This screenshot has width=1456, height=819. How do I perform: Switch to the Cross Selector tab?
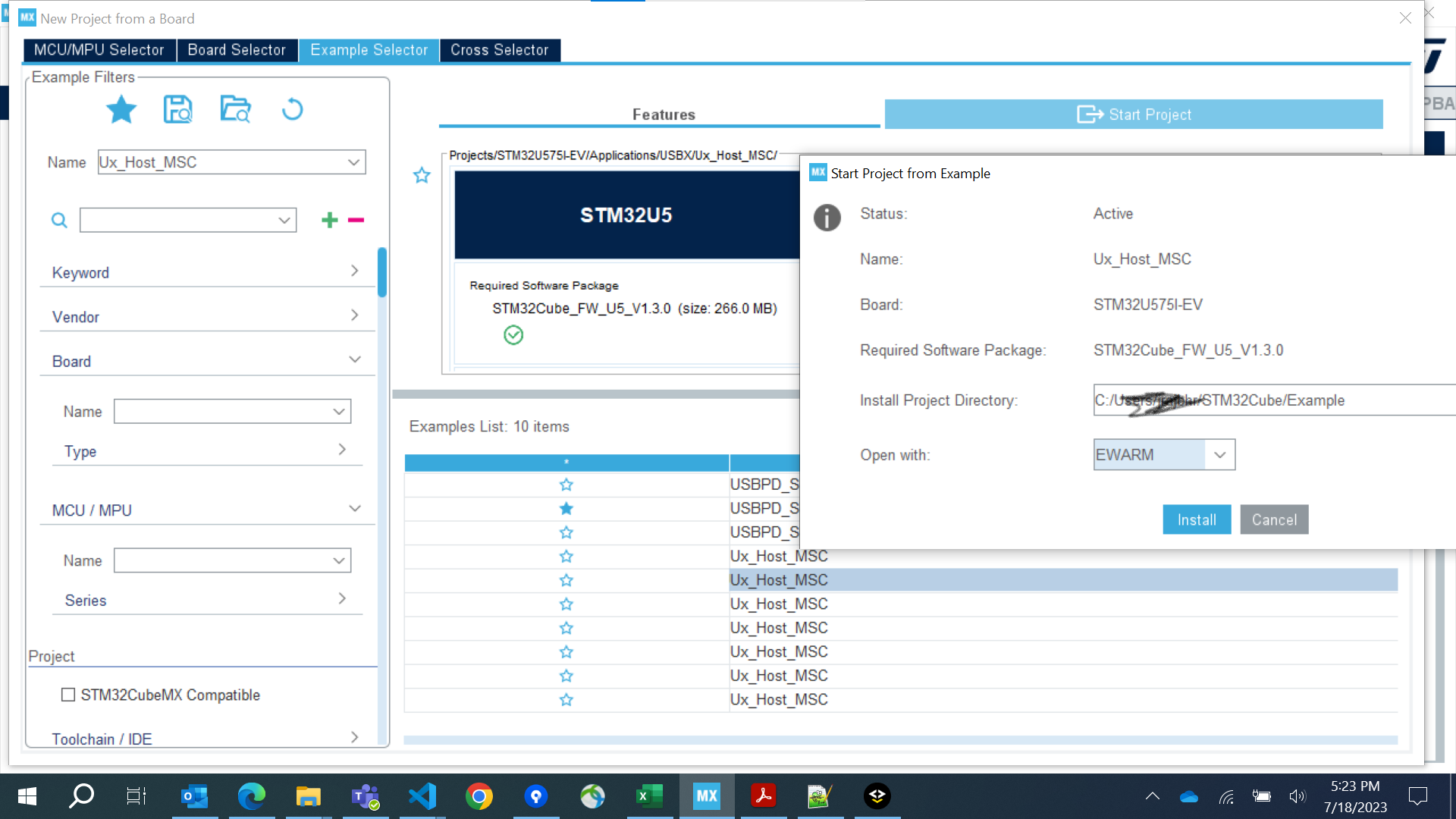(499, 50)
